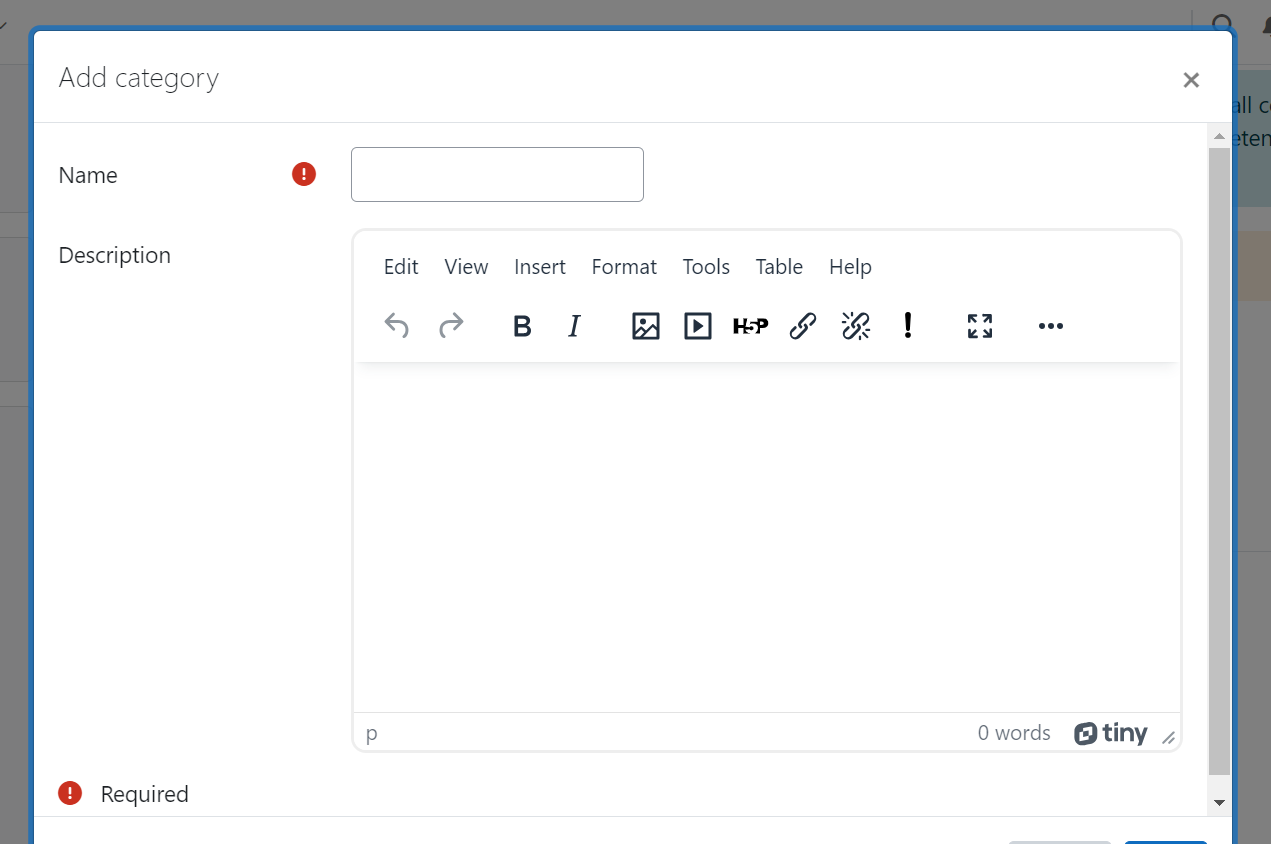Screen dimensions: 1271x844
Task: Click the editor resize handle corner
Action: coord(1168,738)
